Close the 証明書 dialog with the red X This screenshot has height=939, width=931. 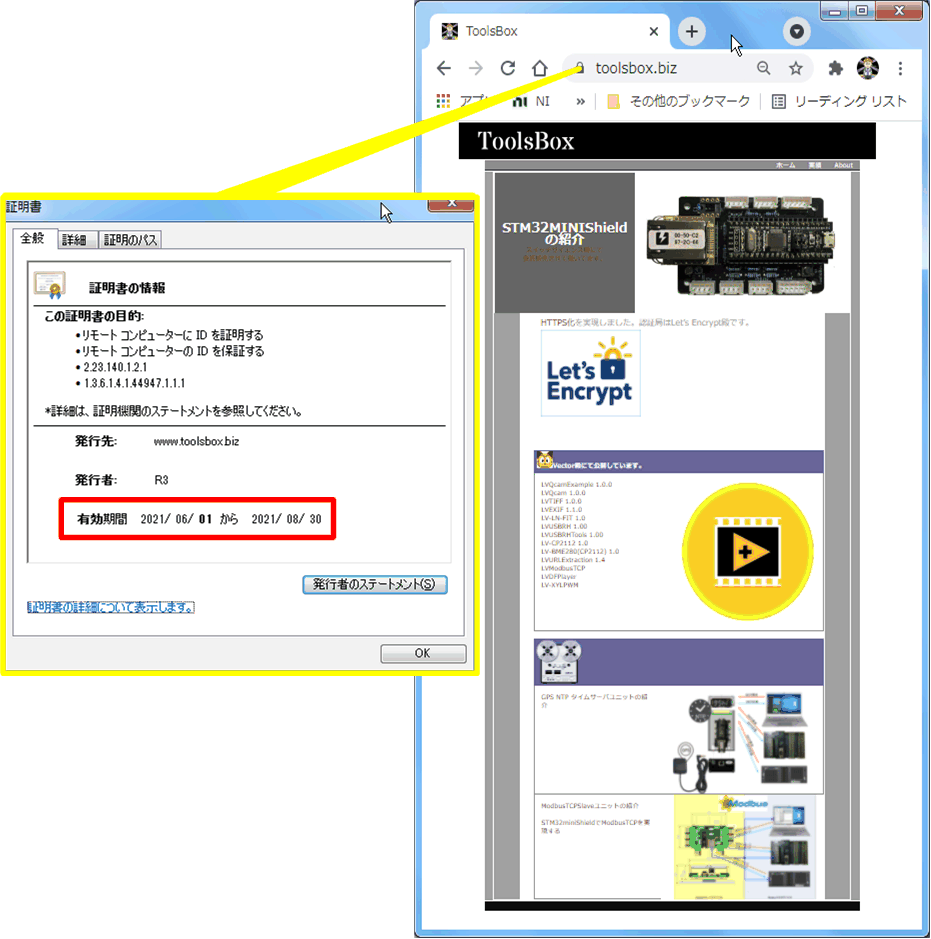click(451, 205)
